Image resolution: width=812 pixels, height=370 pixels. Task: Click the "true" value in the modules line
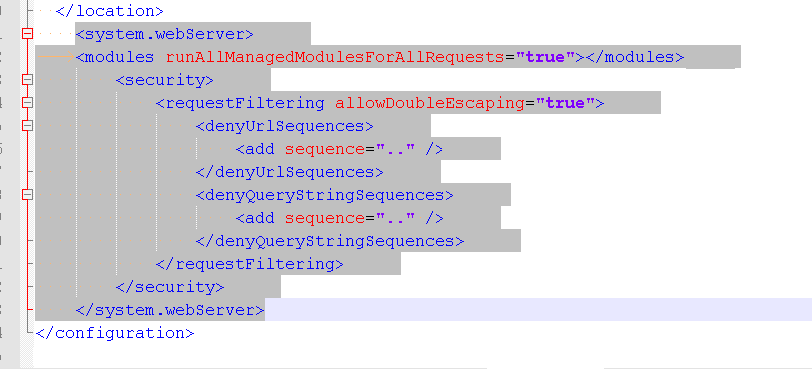[x=545, y=57]
